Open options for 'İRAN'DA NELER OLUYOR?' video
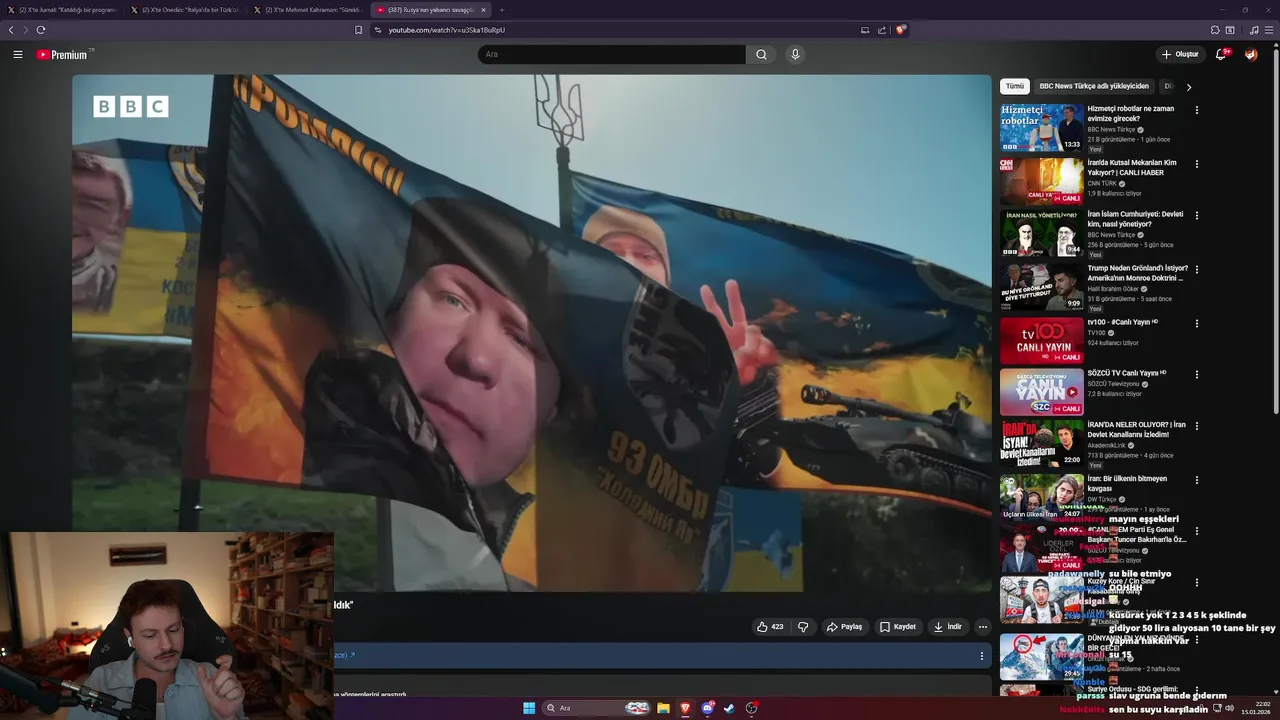Image resolution: width=1280 pixels, height=720 pixels. pyautogui.click(x=1196, y=427)
